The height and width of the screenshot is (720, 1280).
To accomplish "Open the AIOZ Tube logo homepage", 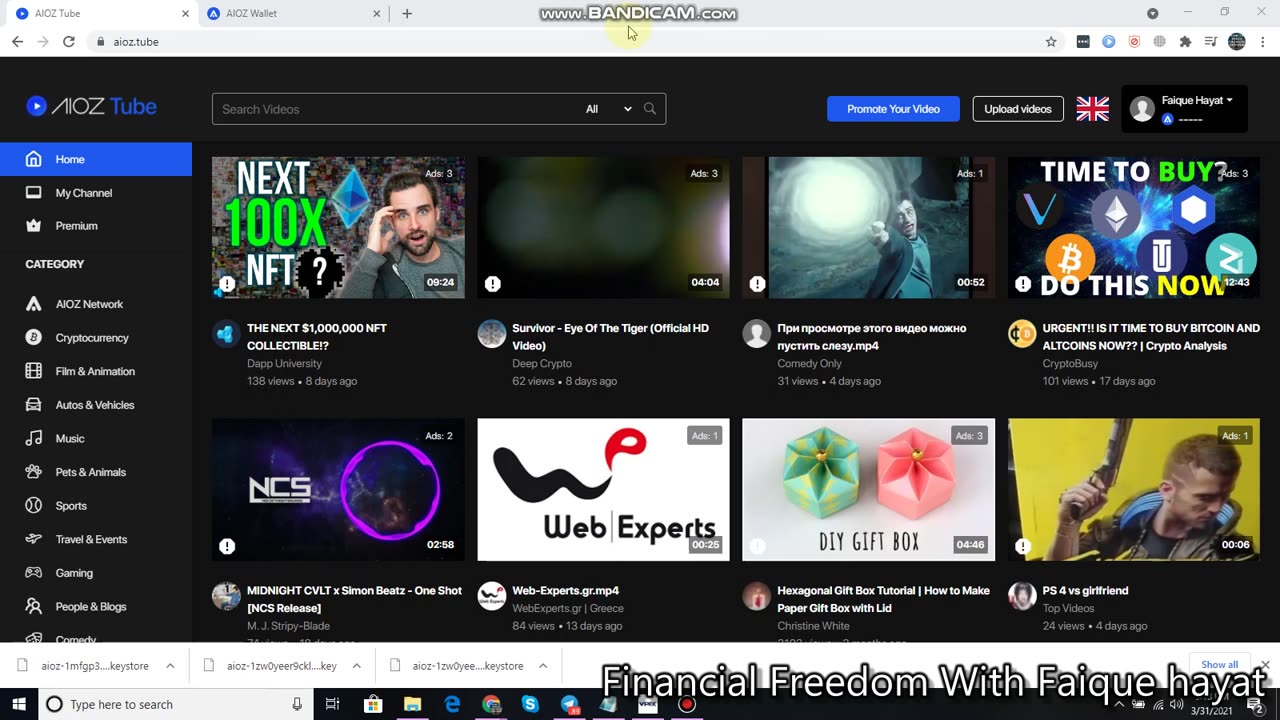I will pos(91,106).
